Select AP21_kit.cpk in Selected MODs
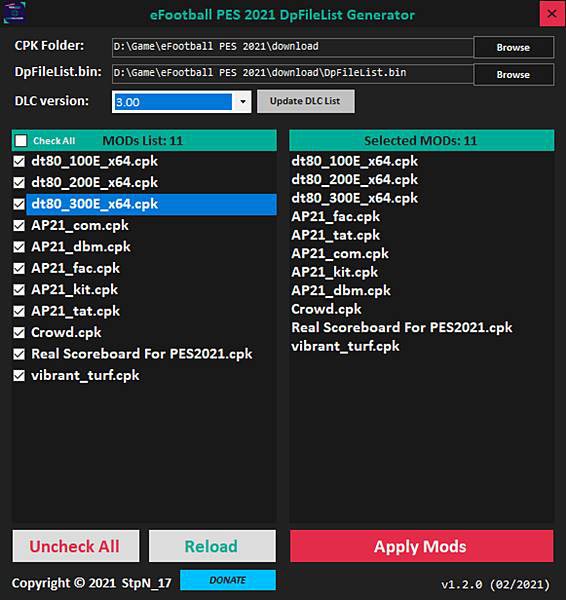The height and width of the screenshot is (600, 566). coord(334,272)
